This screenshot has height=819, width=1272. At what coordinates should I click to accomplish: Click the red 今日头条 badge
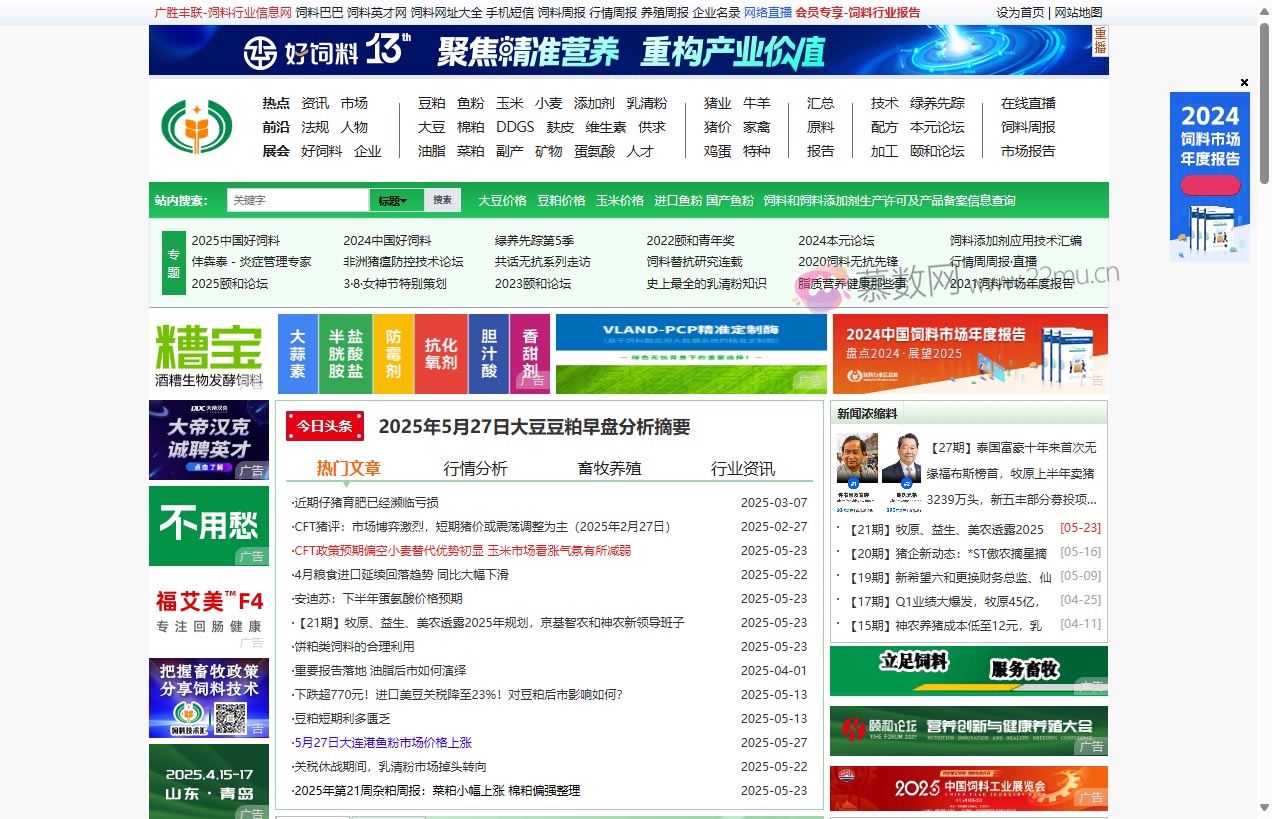(x=324, y=426)
